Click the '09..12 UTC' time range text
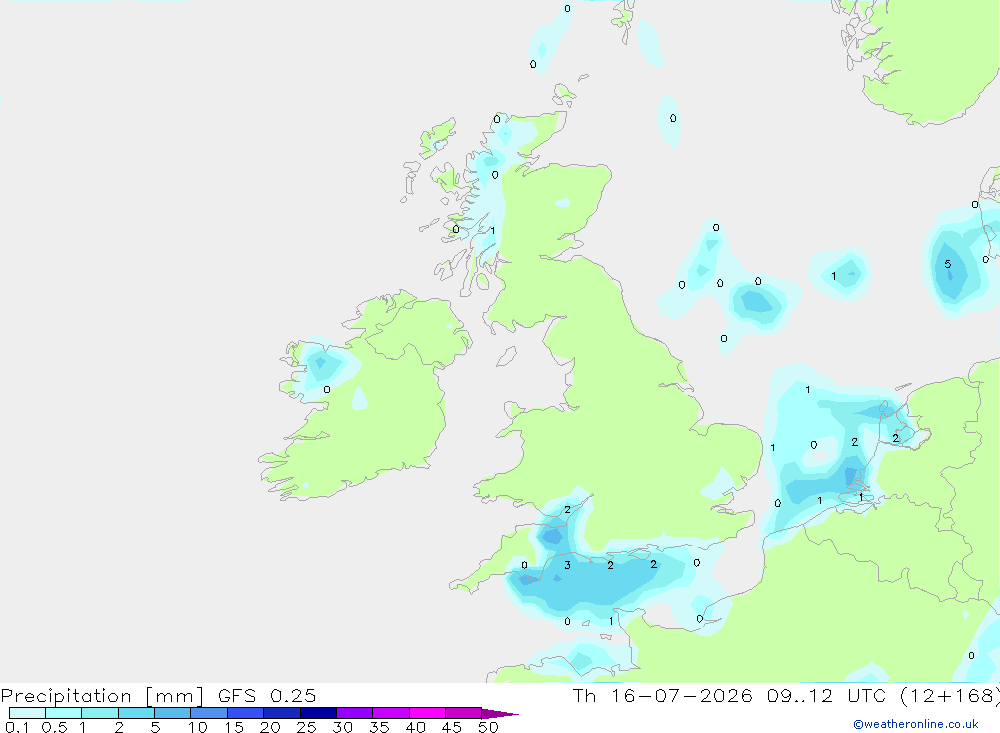The height and width of the screenshot is (733, 1000). 827,696
